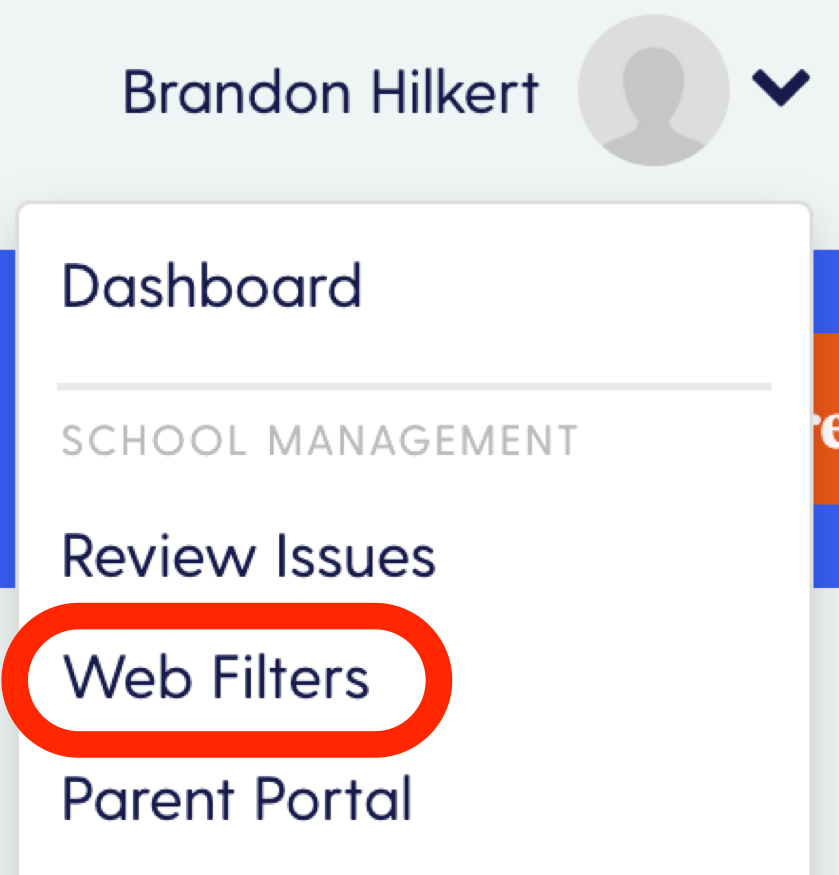
Task: Click blank menu area right of Dashboard
Action: [564, 286]
